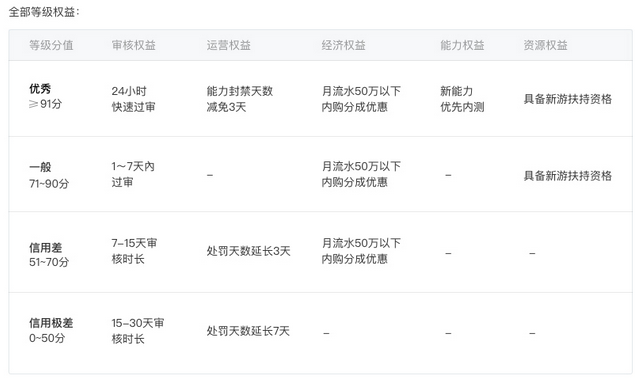Click 具备新游扶持资格 in the 一般 row
Image resolution: width=637 pixels, height=388 pixels.
[568, 176]
